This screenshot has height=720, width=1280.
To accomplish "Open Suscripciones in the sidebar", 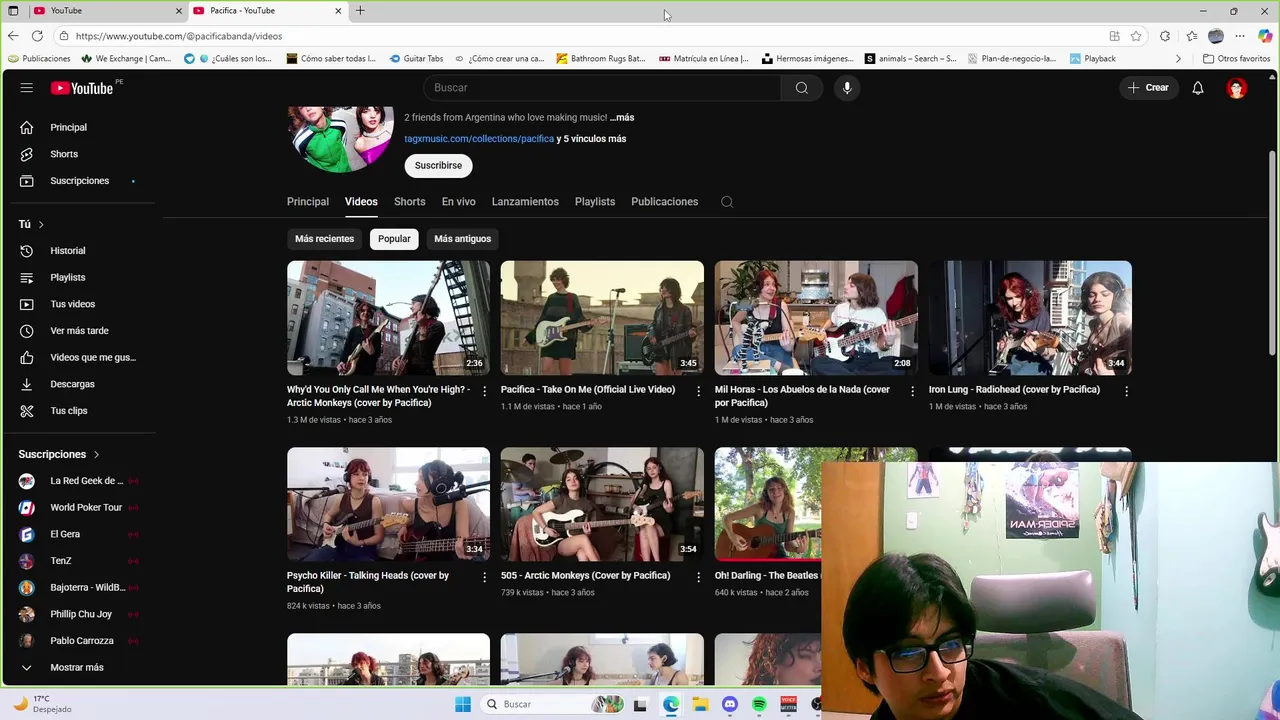I will 80,181.
